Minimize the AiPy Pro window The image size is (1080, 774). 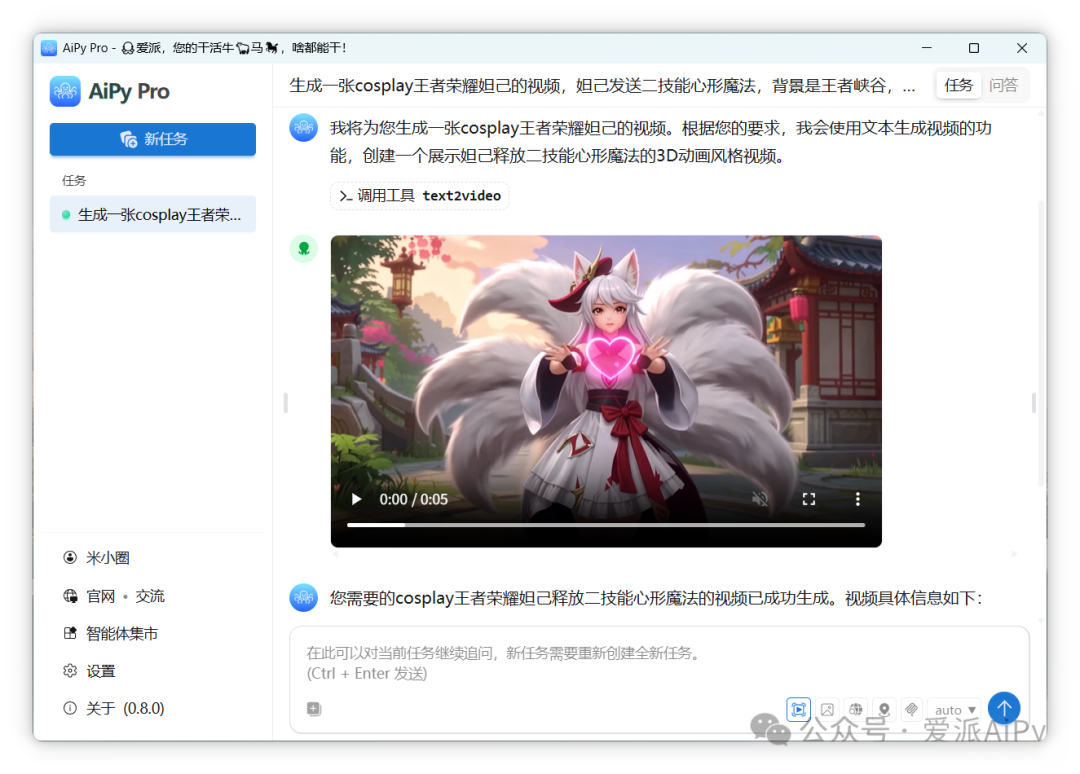(x=926, y=48)
